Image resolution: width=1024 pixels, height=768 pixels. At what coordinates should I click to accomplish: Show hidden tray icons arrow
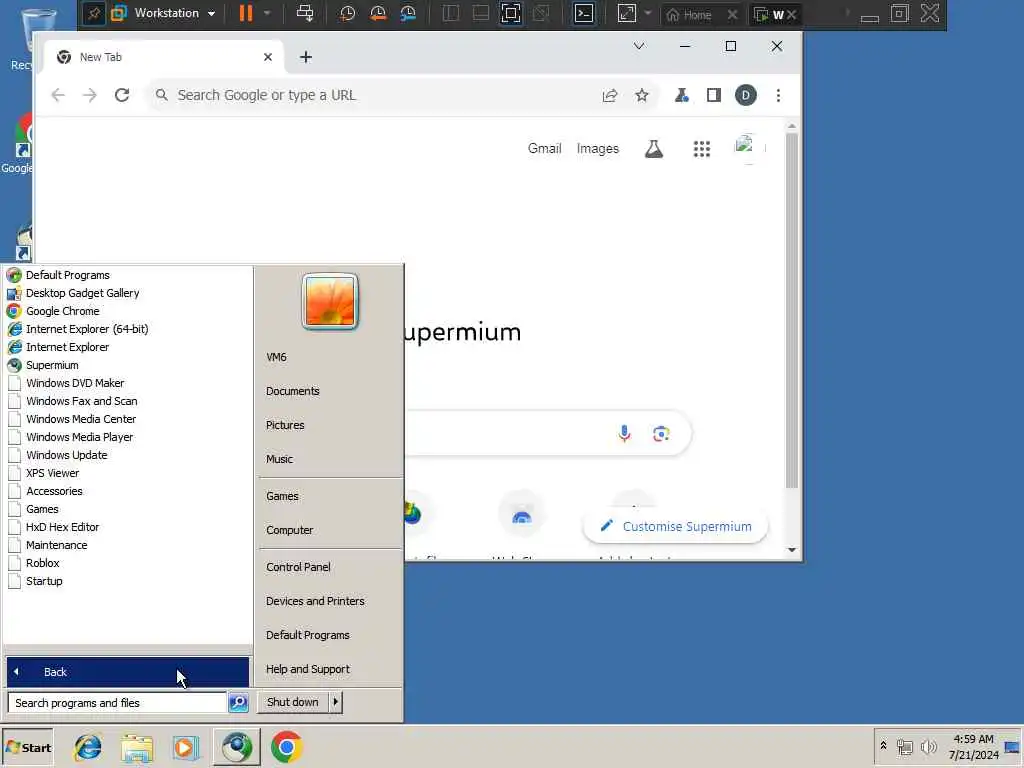883,745
